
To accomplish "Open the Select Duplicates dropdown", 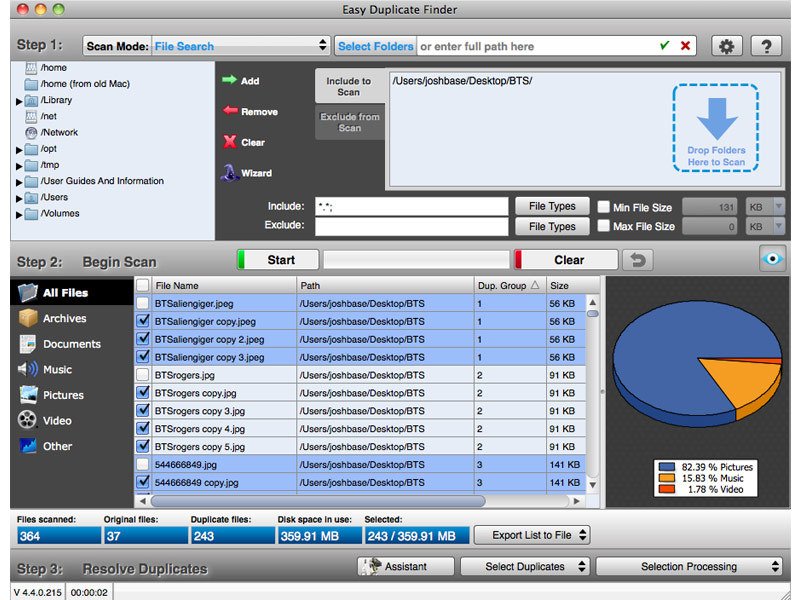I will 525,566.
